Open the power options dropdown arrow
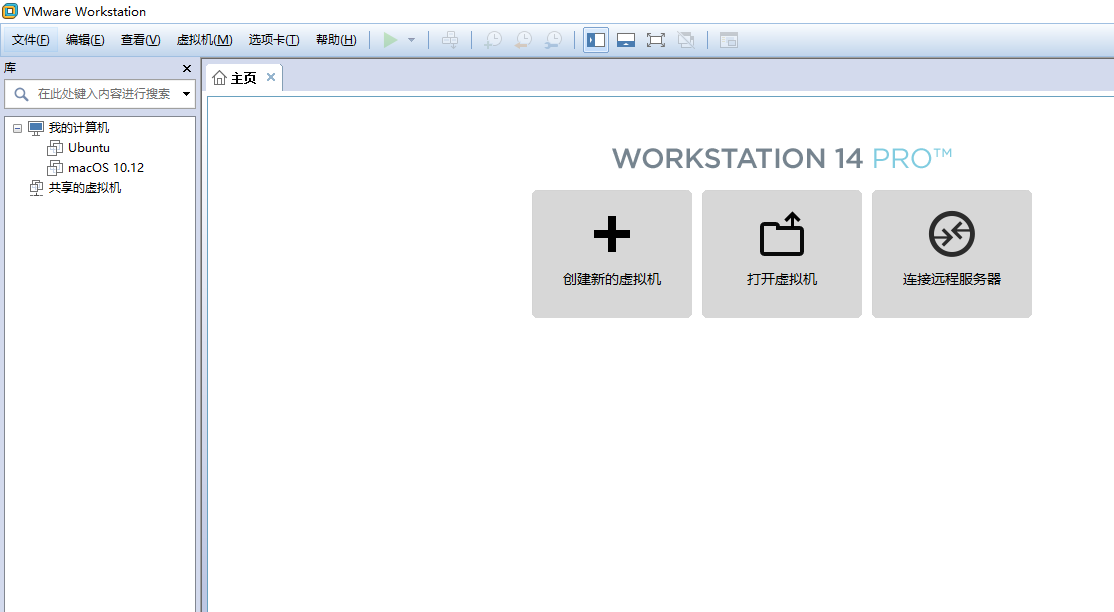 click(411, 40)
